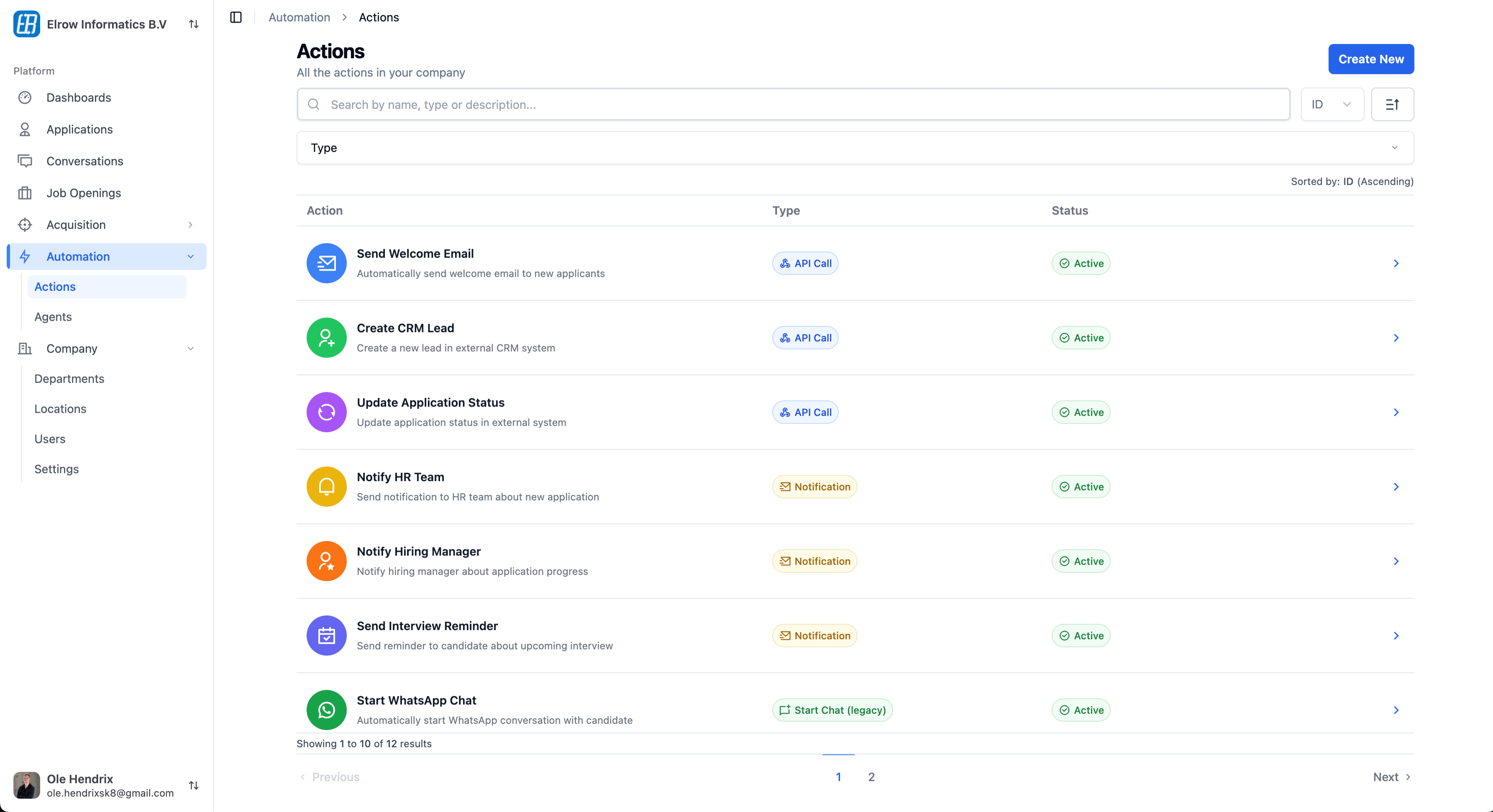Viewport: 1493px width, 812px height.
Task: Click the Send Interview Reminder calendar icon
Action: [326, 636]
